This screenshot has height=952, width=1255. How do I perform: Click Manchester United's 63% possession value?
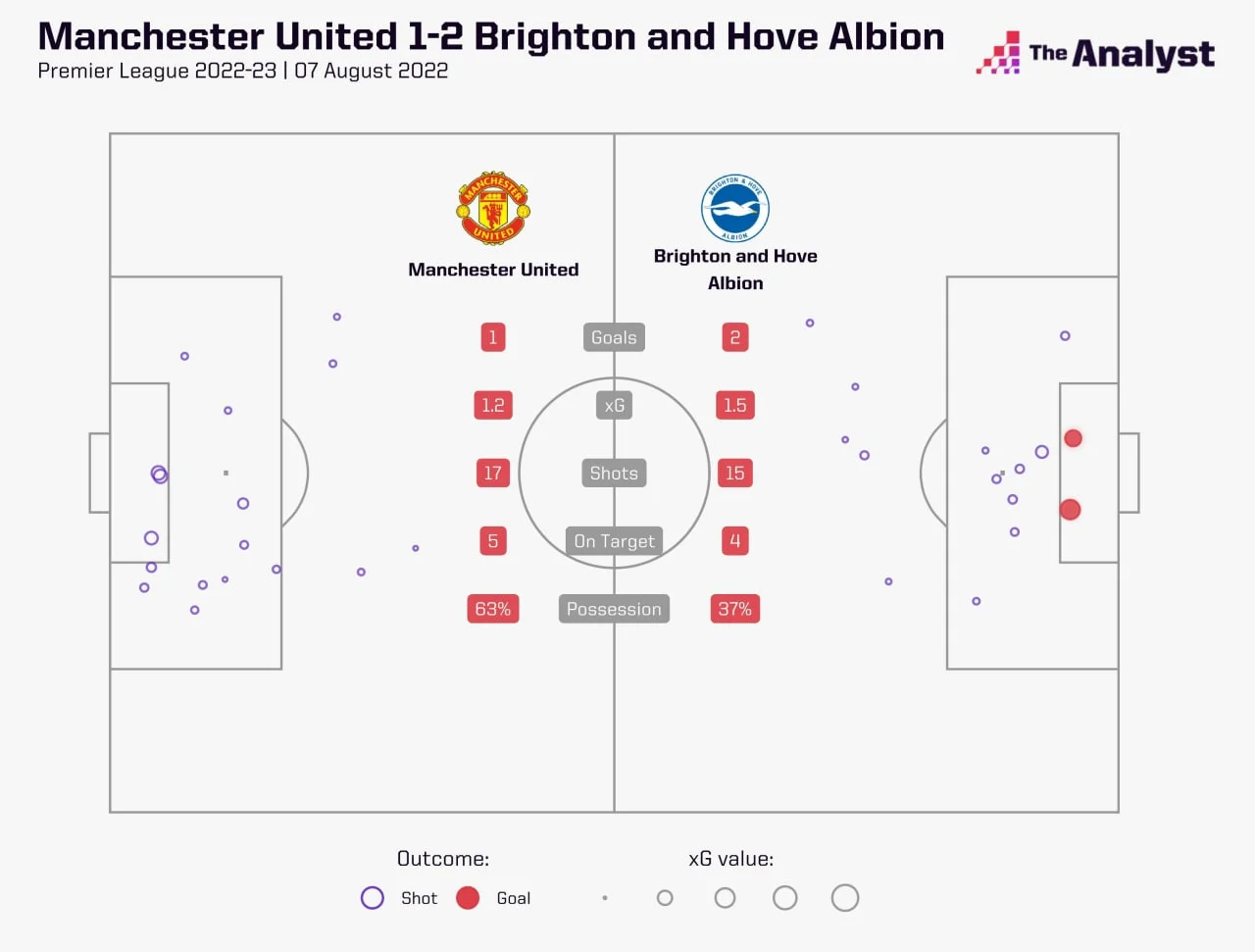pyautogui.click(x=493, y=609)
